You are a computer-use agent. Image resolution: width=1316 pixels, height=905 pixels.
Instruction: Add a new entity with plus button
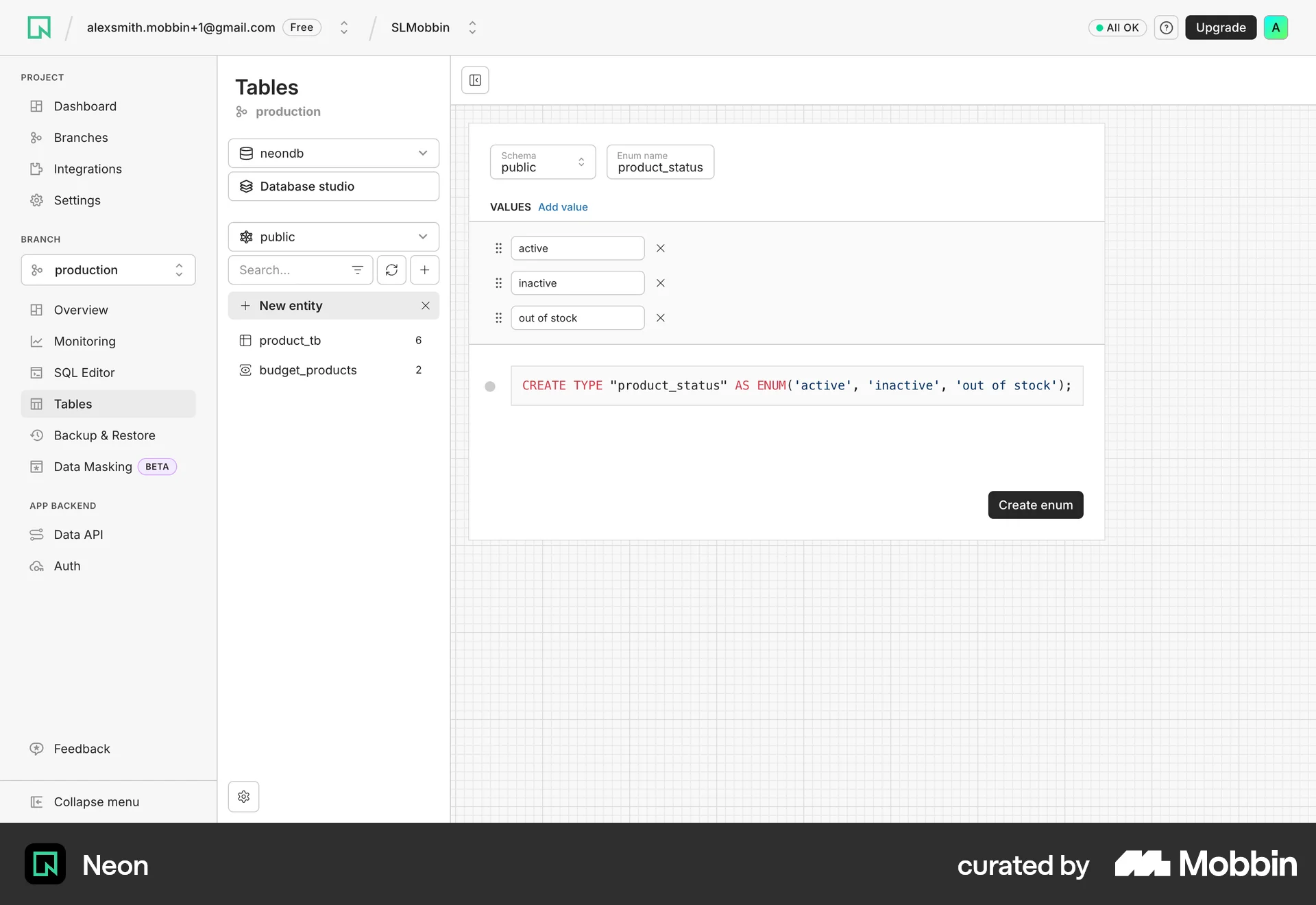(425, 270)
